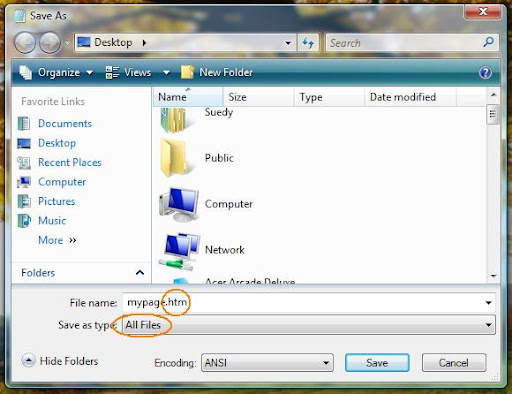
Task: Select the Computer icon in file list
Action: [x=179, y=204]
